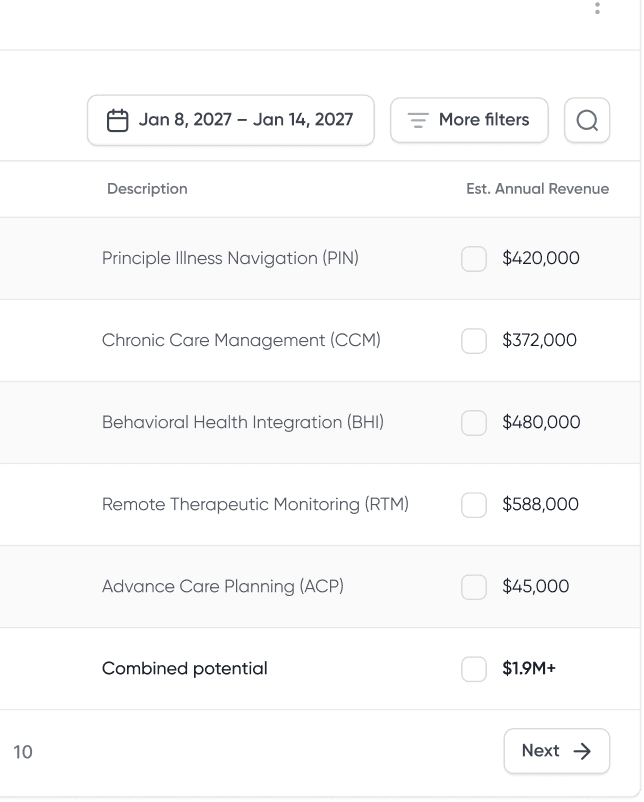
Task: Click the page number 10
Action: coord(23,752)
